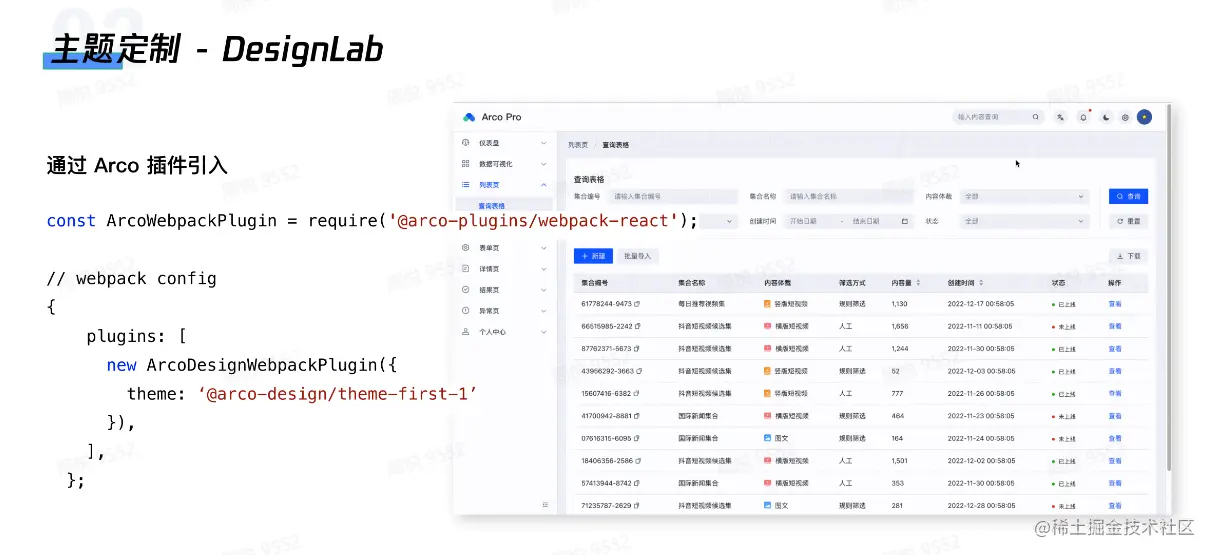Image resolution: width=1212 pixels, height=555 pixels.
Task: Click the 仪表盘 dashboard menu icon
Action: click(x=466, y=143)
